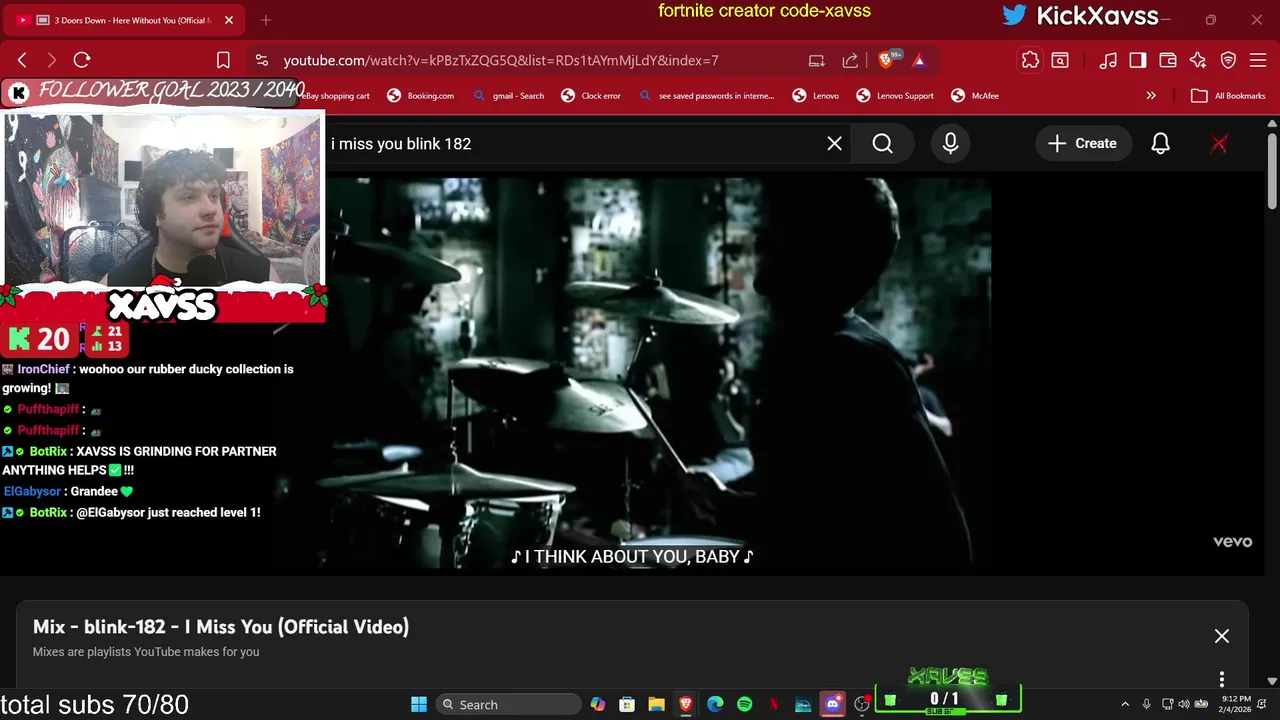
Task: Open File Explorer from taskbar
Action: pos(656,705)
